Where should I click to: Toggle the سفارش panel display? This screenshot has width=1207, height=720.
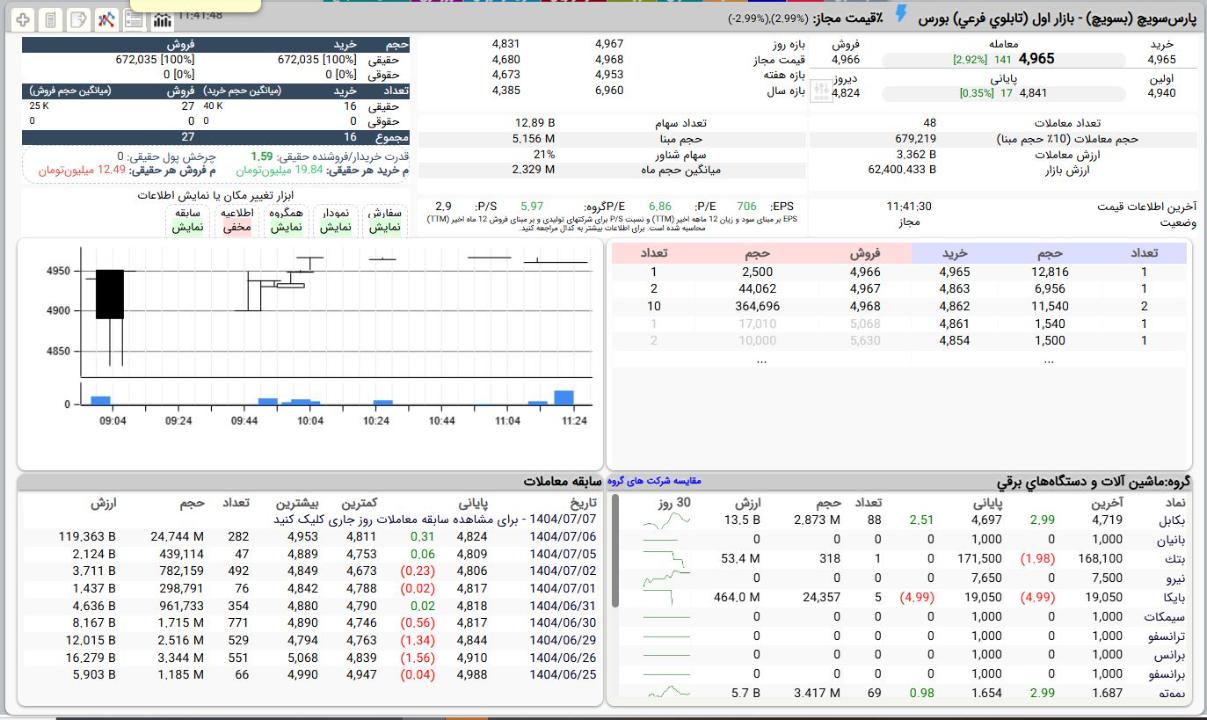[x=384, y=227]
